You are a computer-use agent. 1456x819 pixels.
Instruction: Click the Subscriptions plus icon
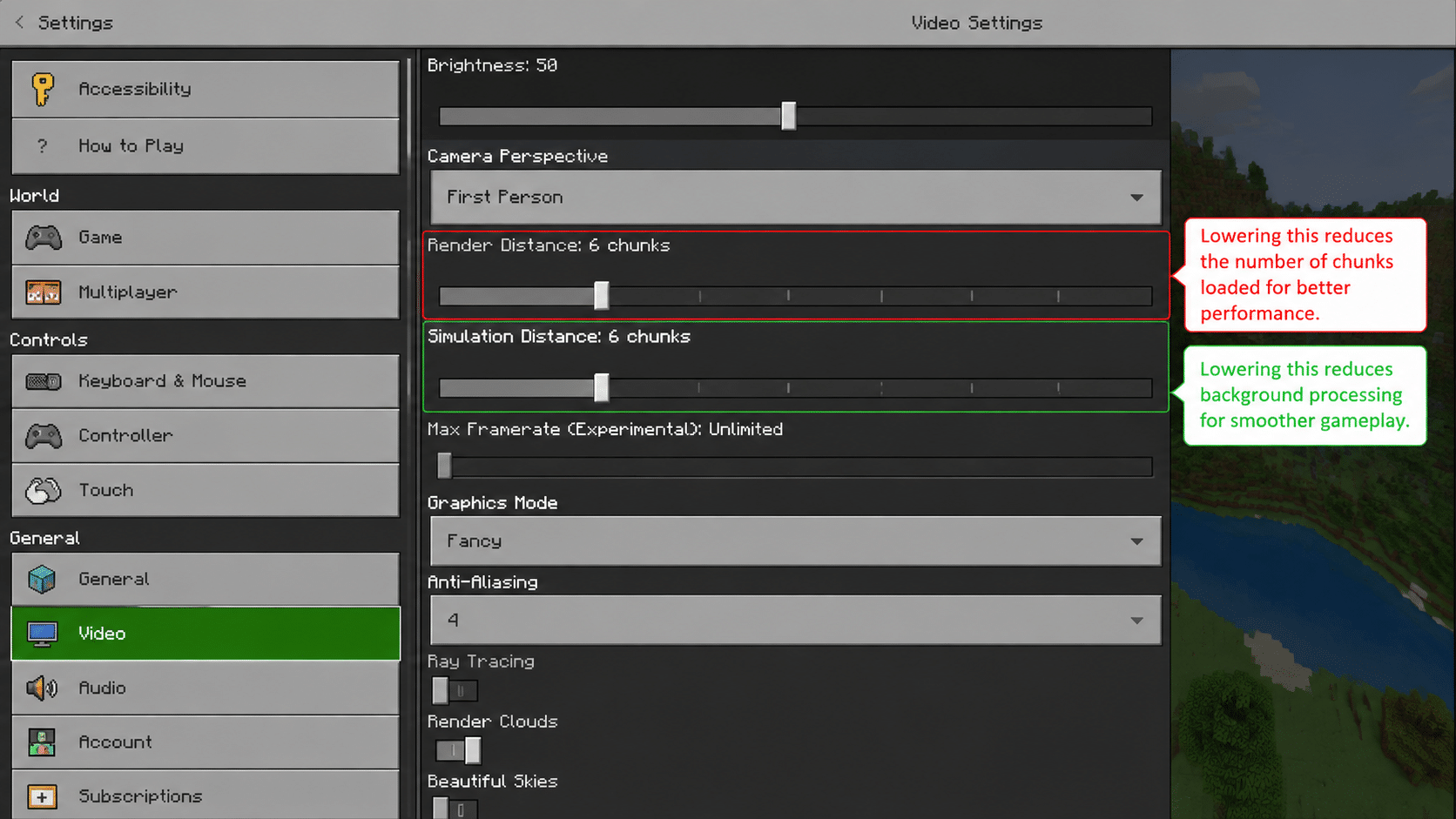click(x=42, y=796)
